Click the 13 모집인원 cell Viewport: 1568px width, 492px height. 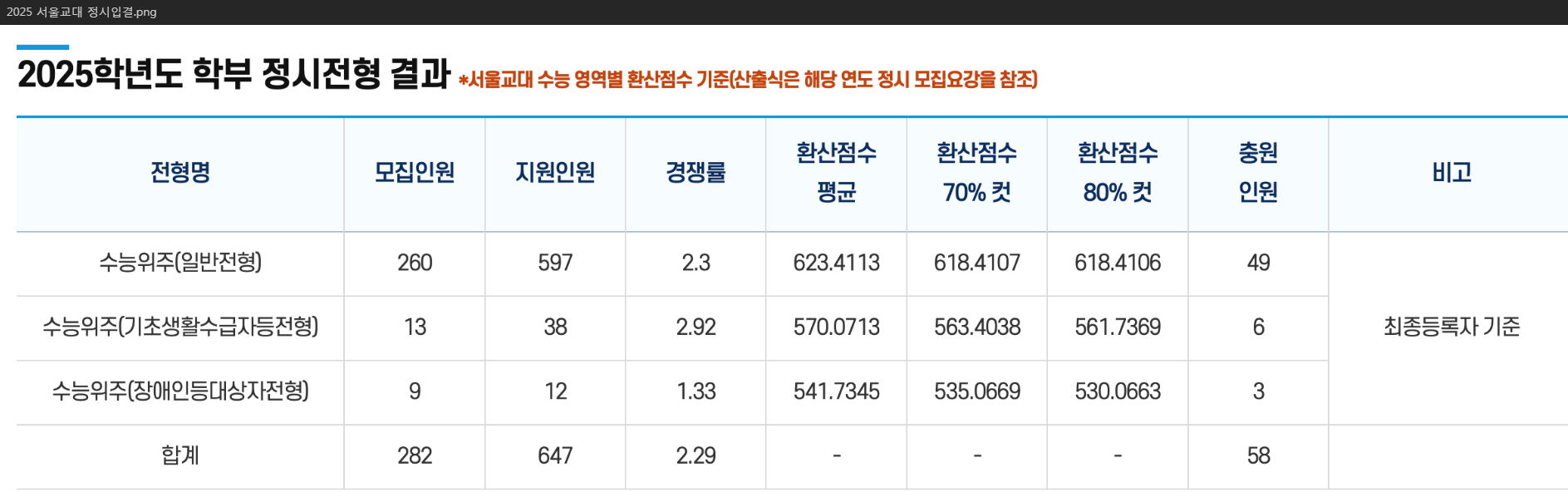coord(415,327)
